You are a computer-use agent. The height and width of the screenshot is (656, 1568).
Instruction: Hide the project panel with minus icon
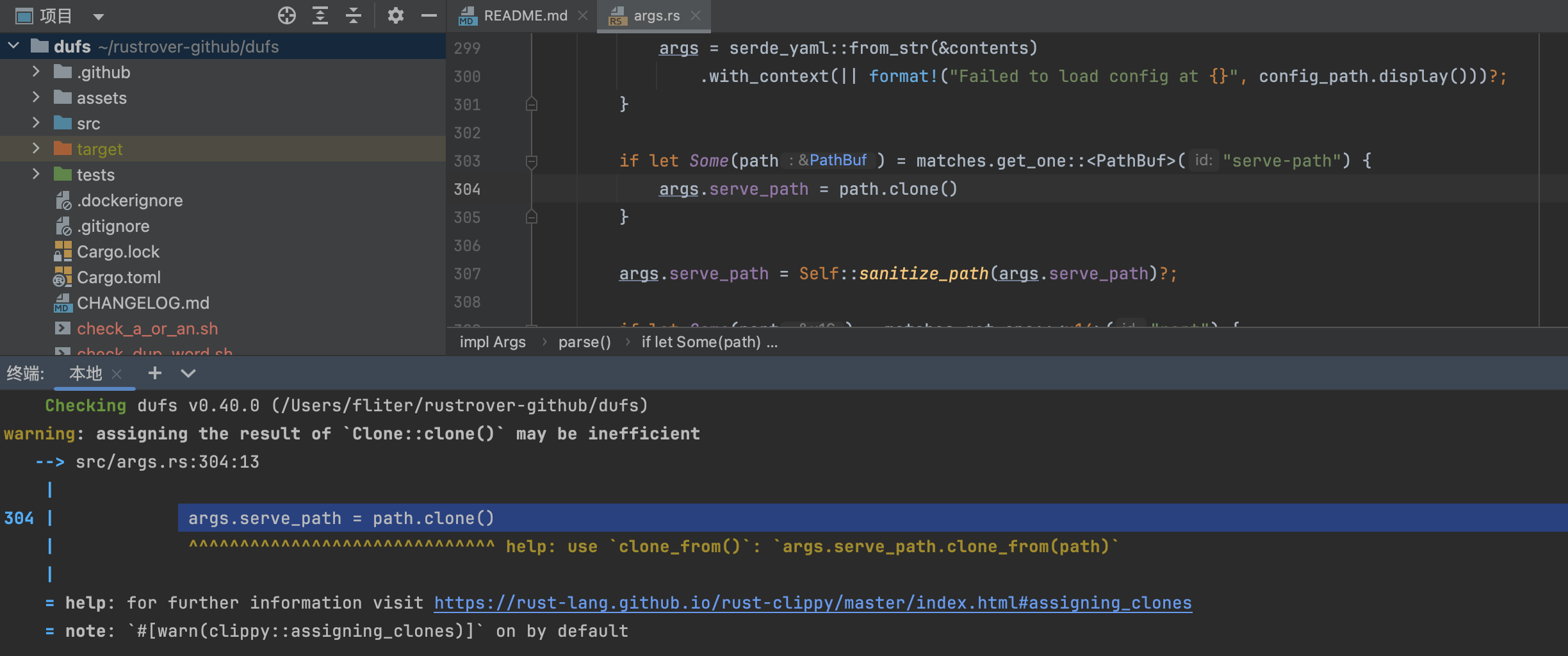pyautogui.click(x=429, y=15)
